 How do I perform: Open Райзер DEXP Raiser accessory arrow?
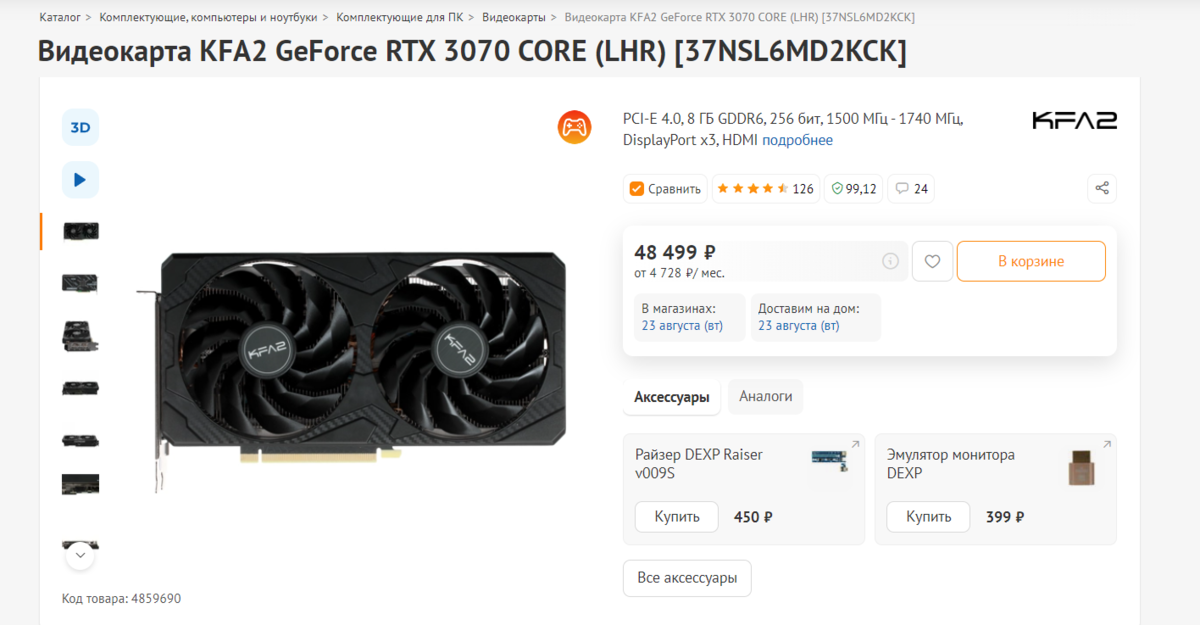(855, 445)
